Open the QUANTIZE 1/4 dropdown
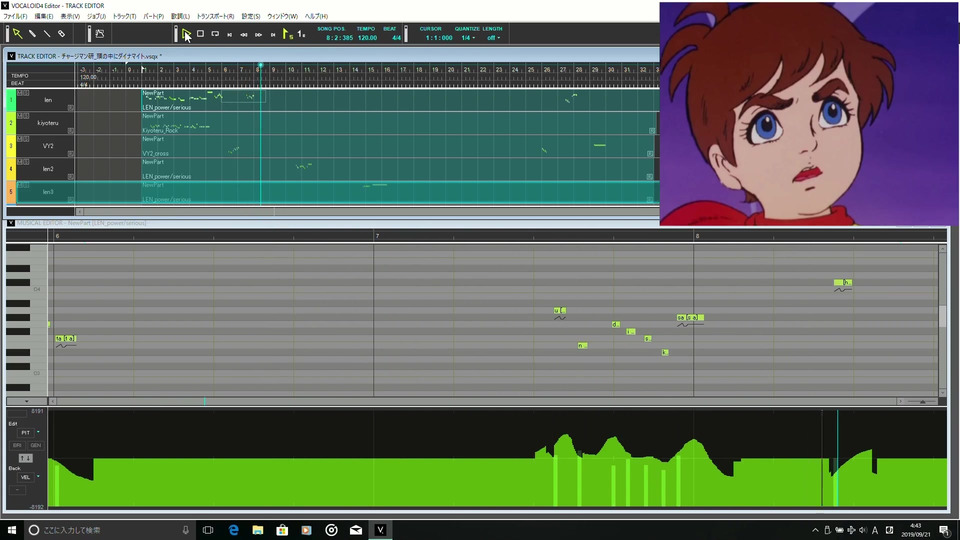This screenshot has width=960, height=540. click(x=468, y=38)
